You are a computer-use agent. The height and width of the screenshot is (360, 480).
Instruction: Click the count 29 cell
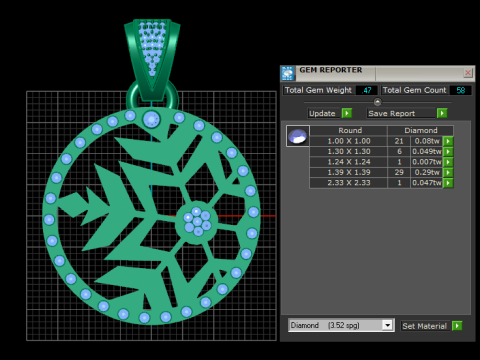[399, 172]
